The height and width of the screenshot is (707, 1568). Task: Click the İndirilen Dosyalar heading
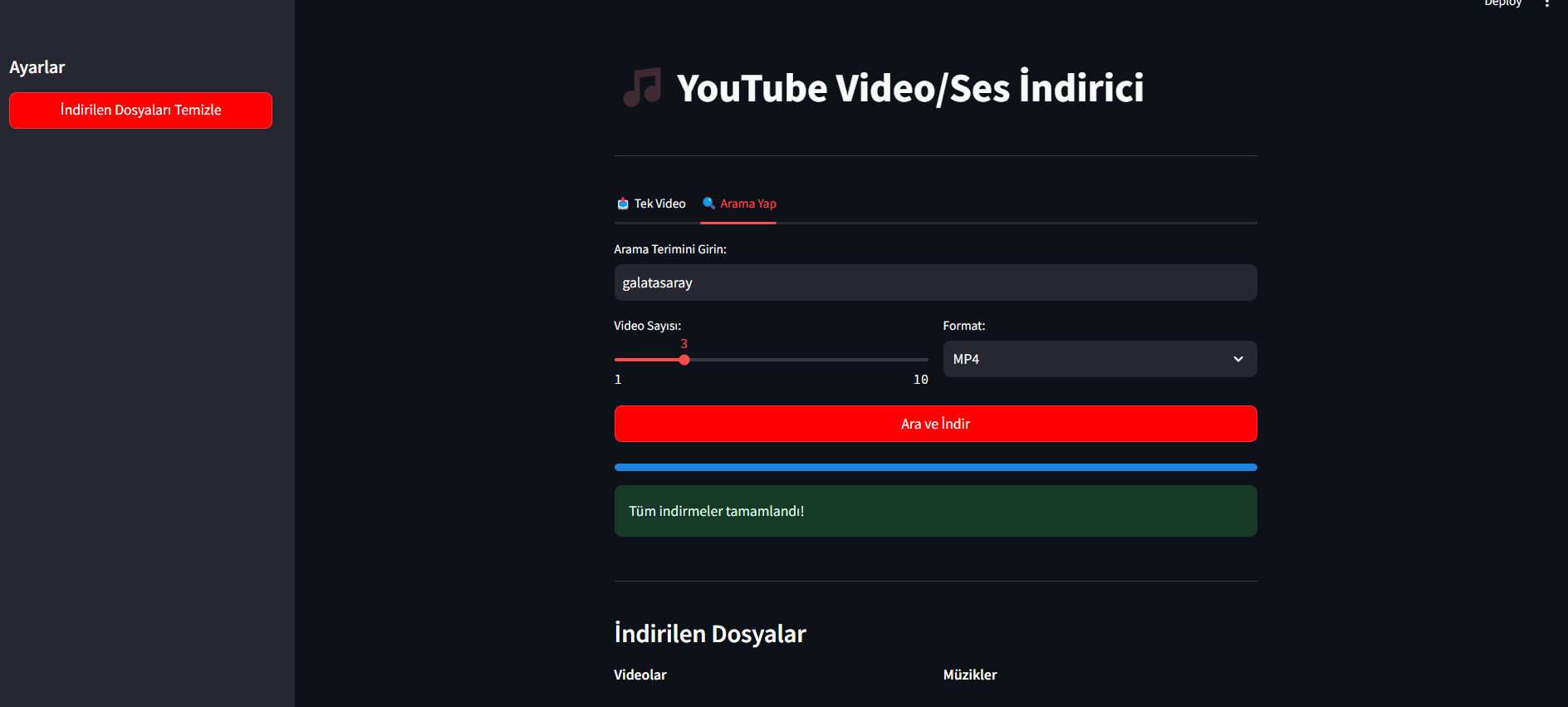pyautogui.click(x=710, y=634)
